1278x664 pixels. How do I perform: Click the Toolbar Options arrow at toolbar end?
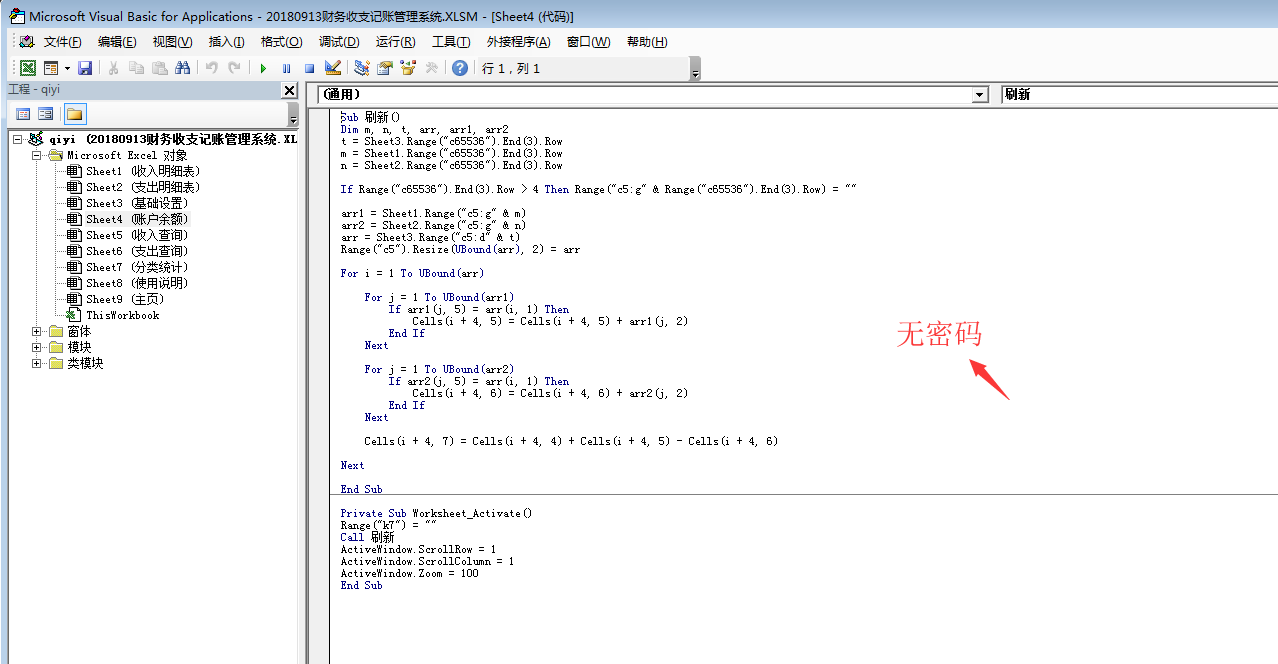[x=695, y=69]
